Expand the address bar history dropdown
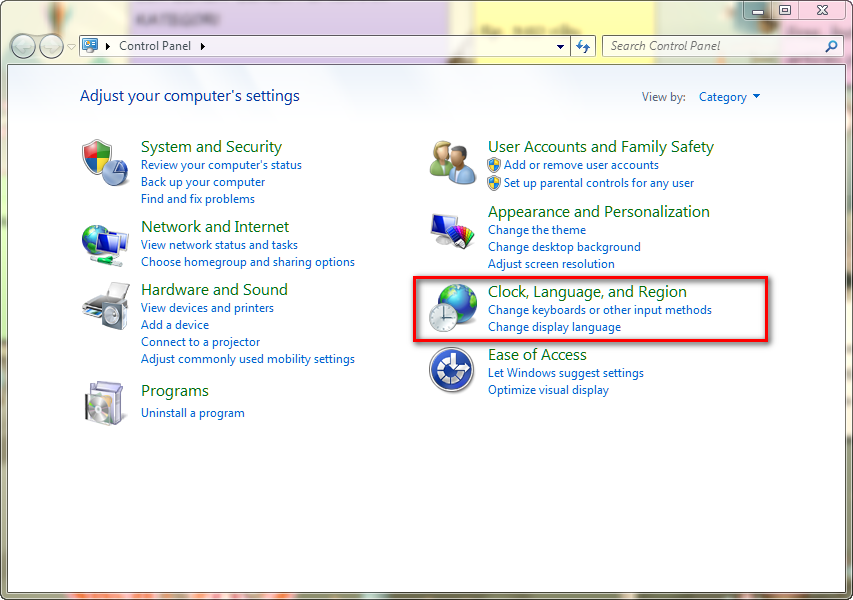This screenshot has width=853, height=600. [560, 47]
